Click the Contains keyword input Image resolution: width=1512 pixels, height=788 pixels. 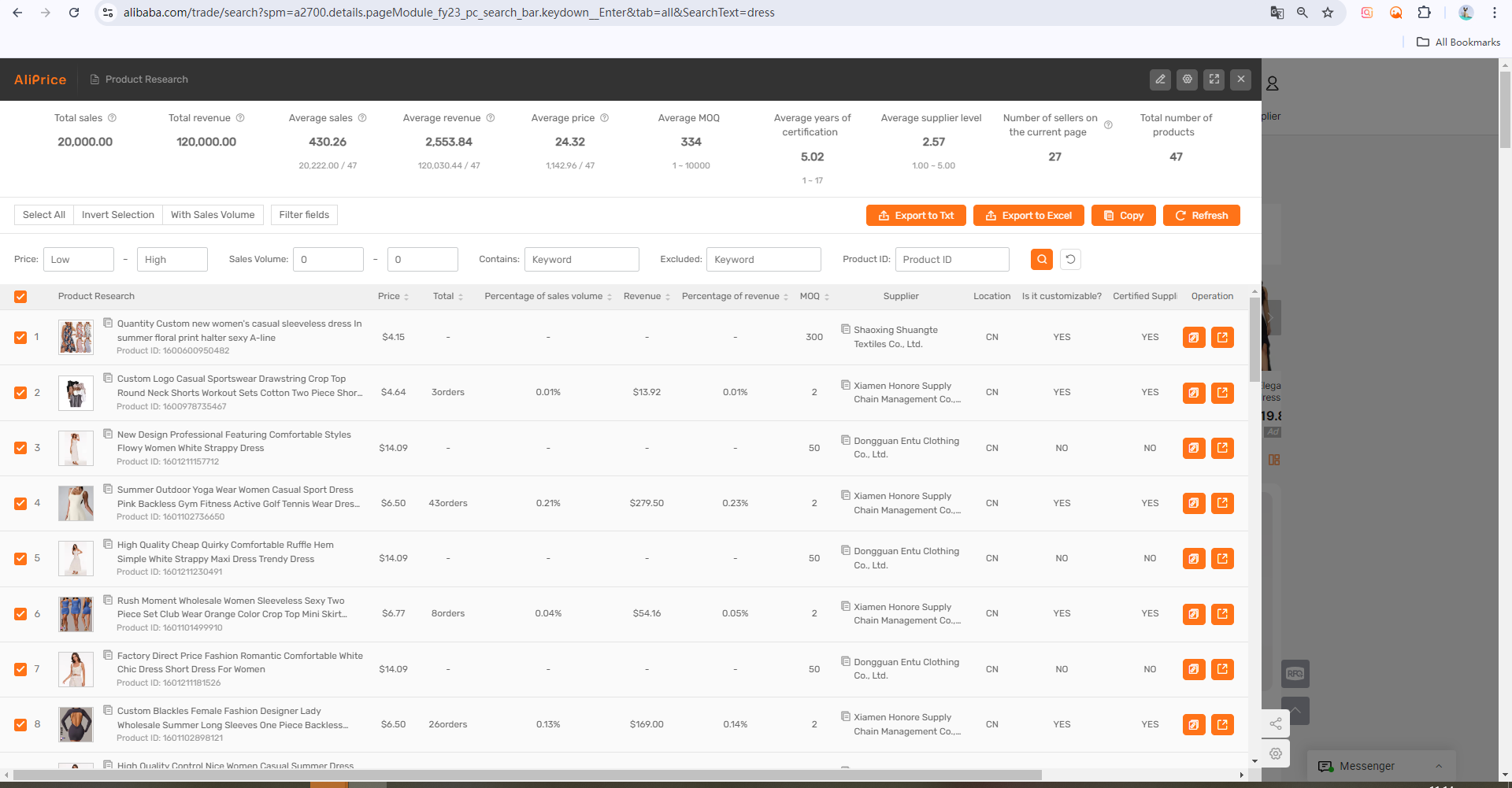tap(582, 260)
